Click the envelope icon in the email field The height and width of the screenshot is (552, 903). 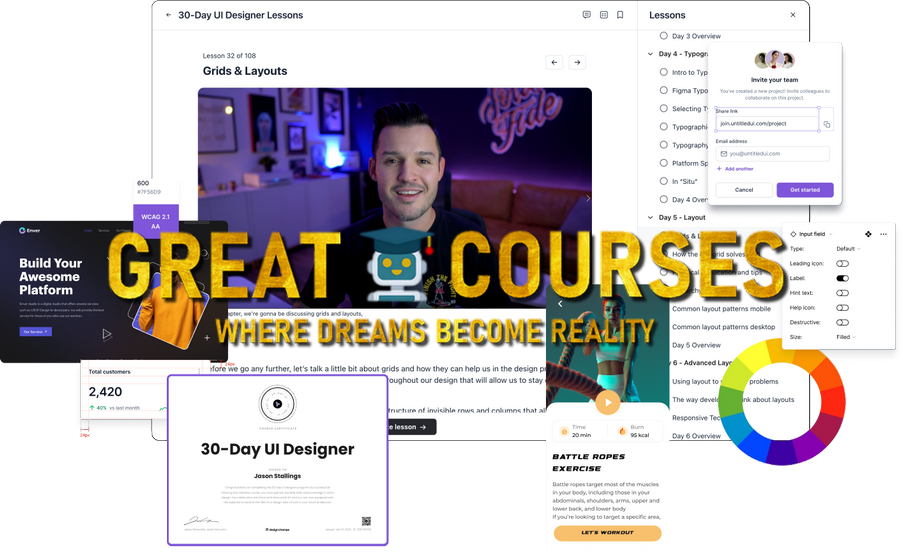724,154
